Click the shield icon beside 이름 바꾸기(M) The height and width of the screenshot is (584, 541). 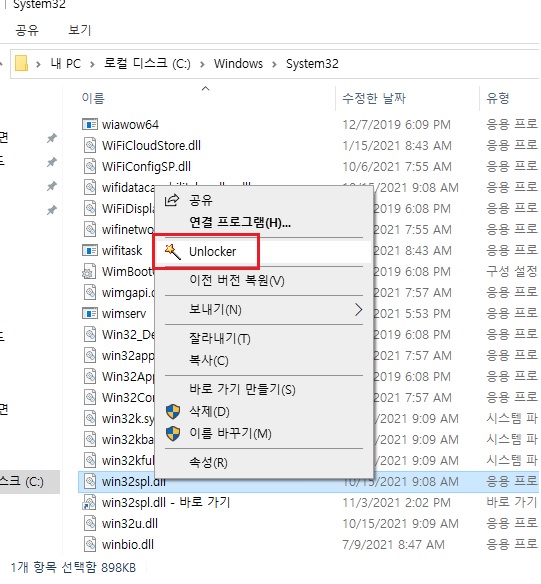(x=173, y=433)
